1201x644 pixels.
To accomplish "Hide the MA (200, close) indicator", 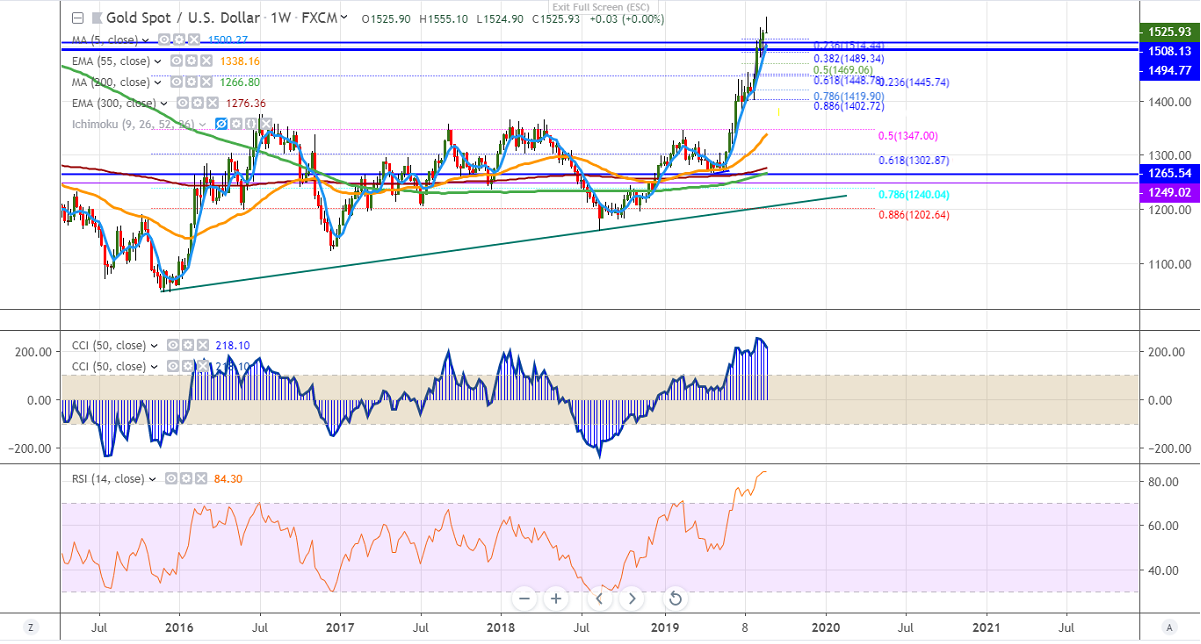I will [x=176, y=82].
